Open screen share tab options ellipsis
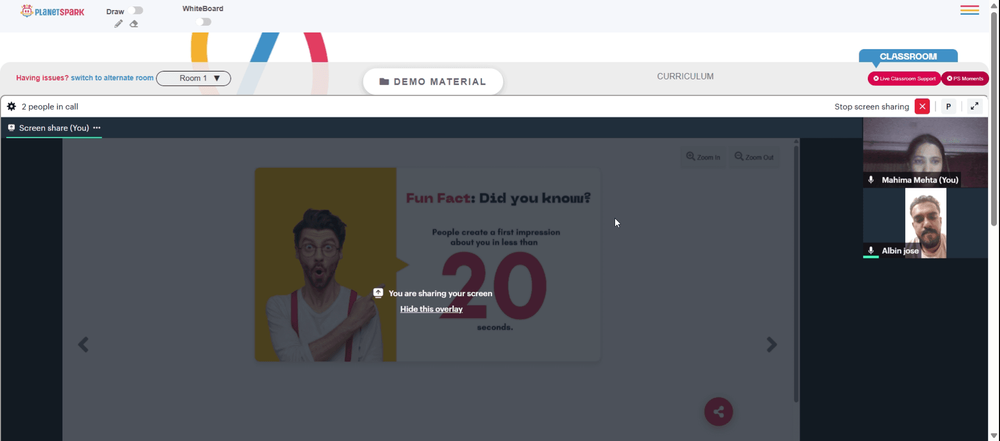Image resolution: width=1000 pixels, height=441 pixels. 97,128
